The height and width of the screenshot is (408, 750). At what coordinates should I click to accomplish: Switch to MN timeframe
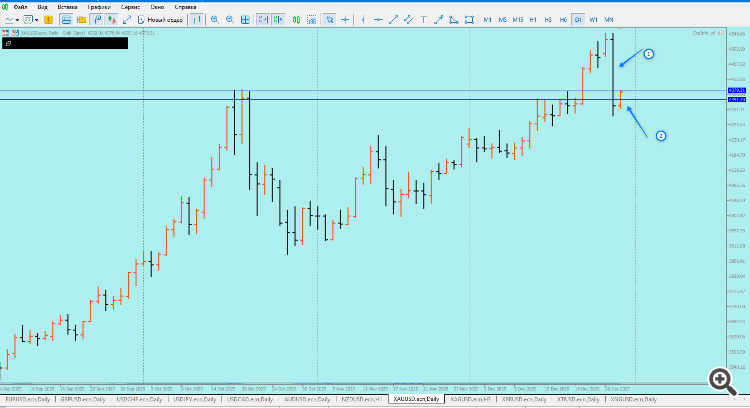point(609,20)
